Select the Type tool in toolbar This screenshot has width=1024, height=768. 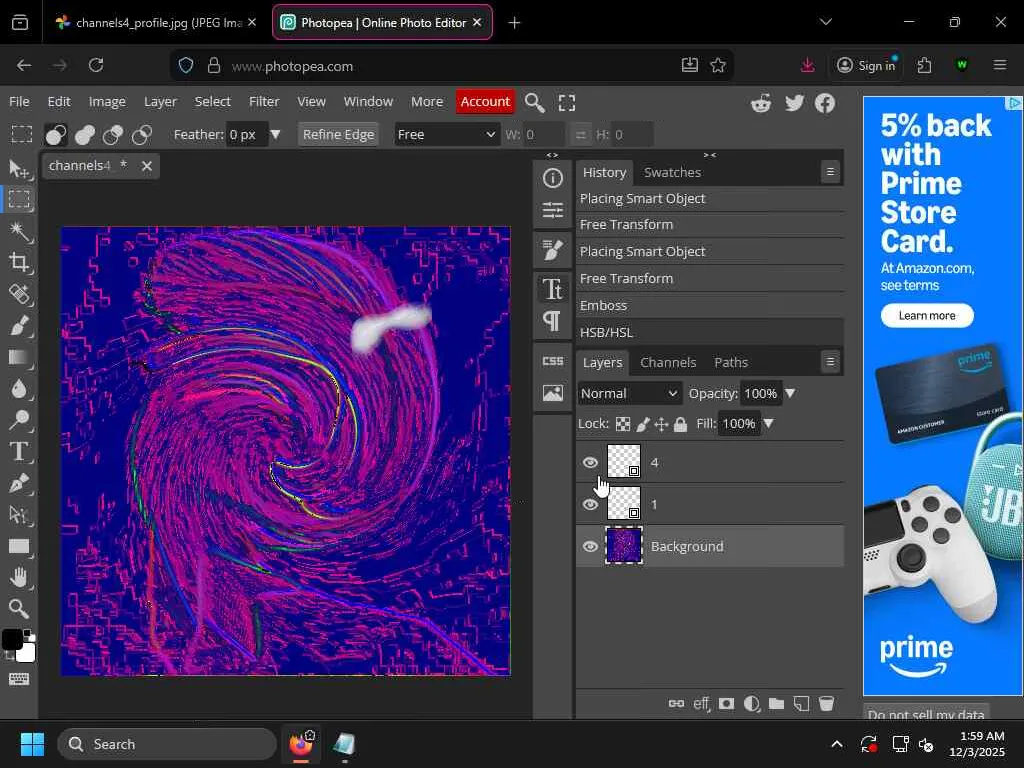(x=19, y=452)
